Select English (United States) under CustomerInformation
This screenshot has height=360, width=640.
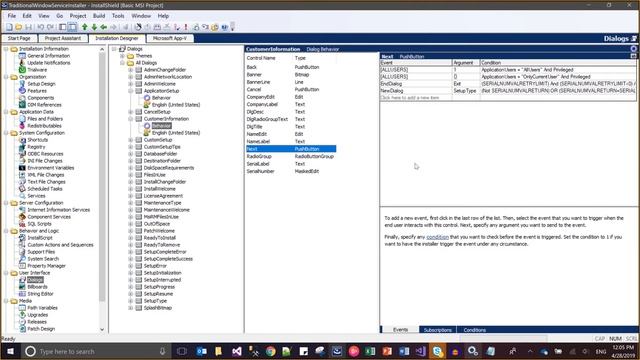click(x=176, y=133)
